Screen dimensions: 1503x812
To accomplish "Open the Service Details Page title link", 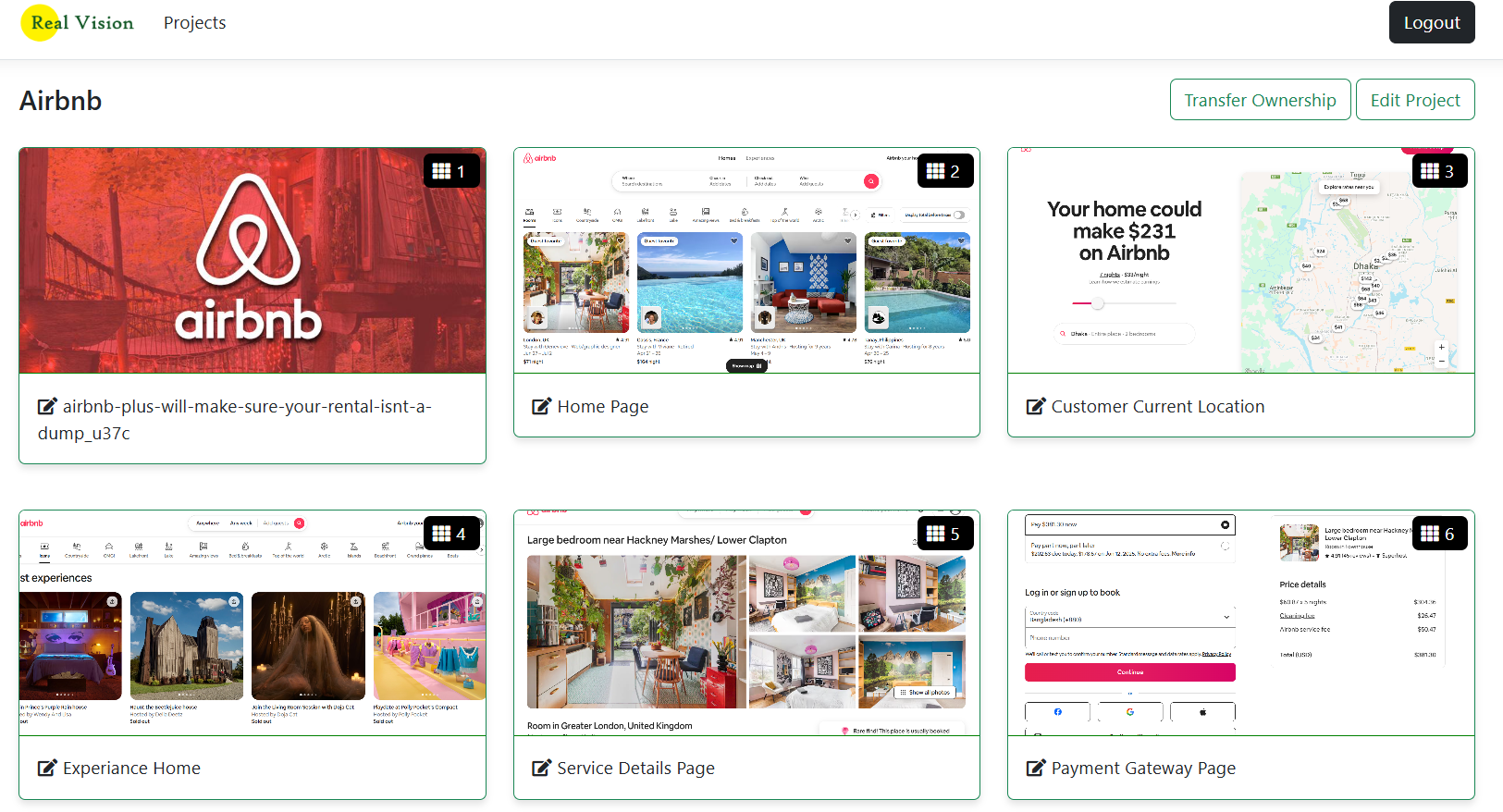I will [x=635, y=768].
